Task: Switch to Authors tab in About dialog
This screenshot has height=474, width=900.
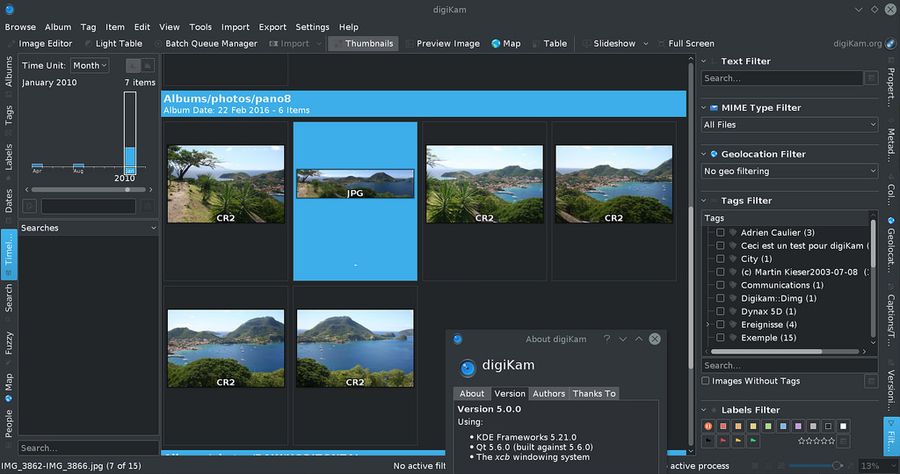Action: [x=549, y=394]
